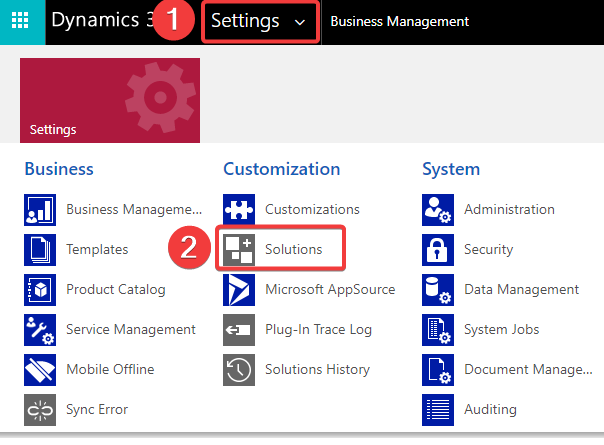Screen dimensions: 604x445
Task: Click the Business section heading
Action: [x=59, y=169]
